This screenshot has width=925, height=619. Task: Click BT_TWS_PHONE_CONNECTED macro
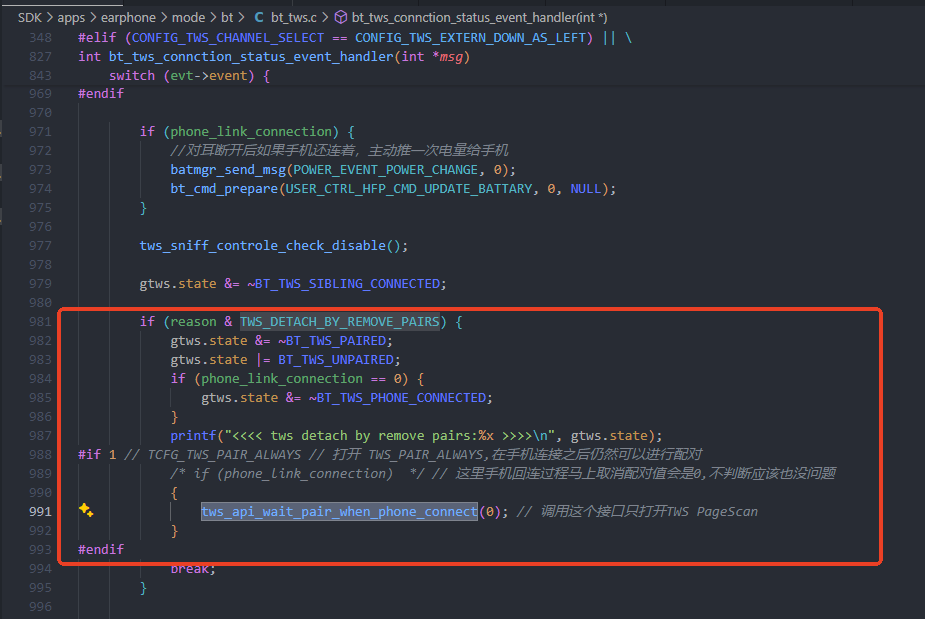click(401, 398)
